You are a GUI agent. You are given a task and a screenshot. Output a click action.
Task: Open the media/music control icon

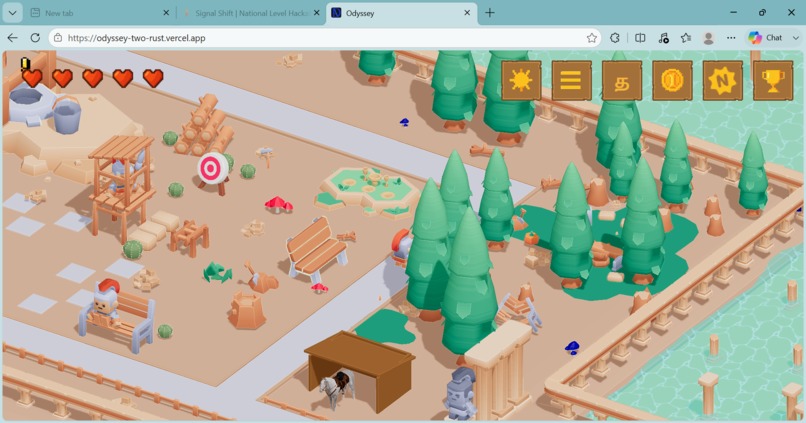pos(663,38)
